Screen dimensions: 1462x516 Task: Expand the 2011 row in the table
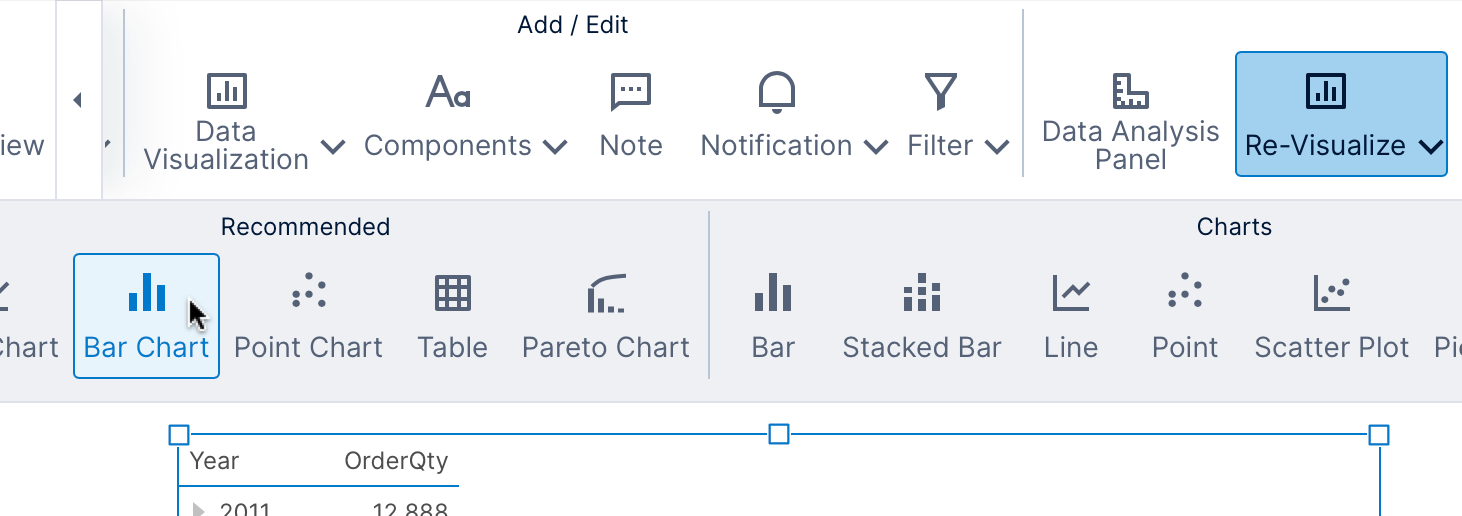point(198,509)
